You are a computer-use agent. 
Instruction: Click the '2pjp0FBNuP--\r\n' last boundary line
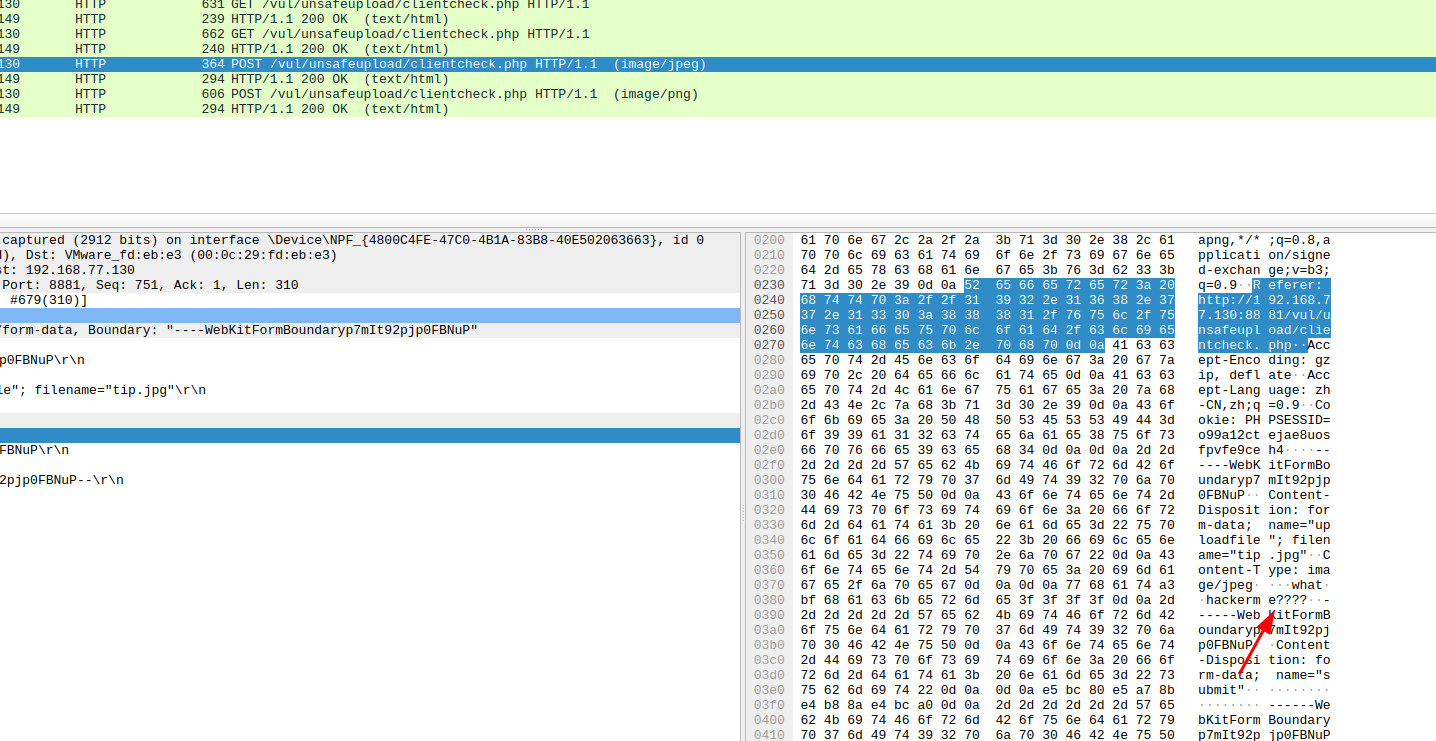(370, 480)
